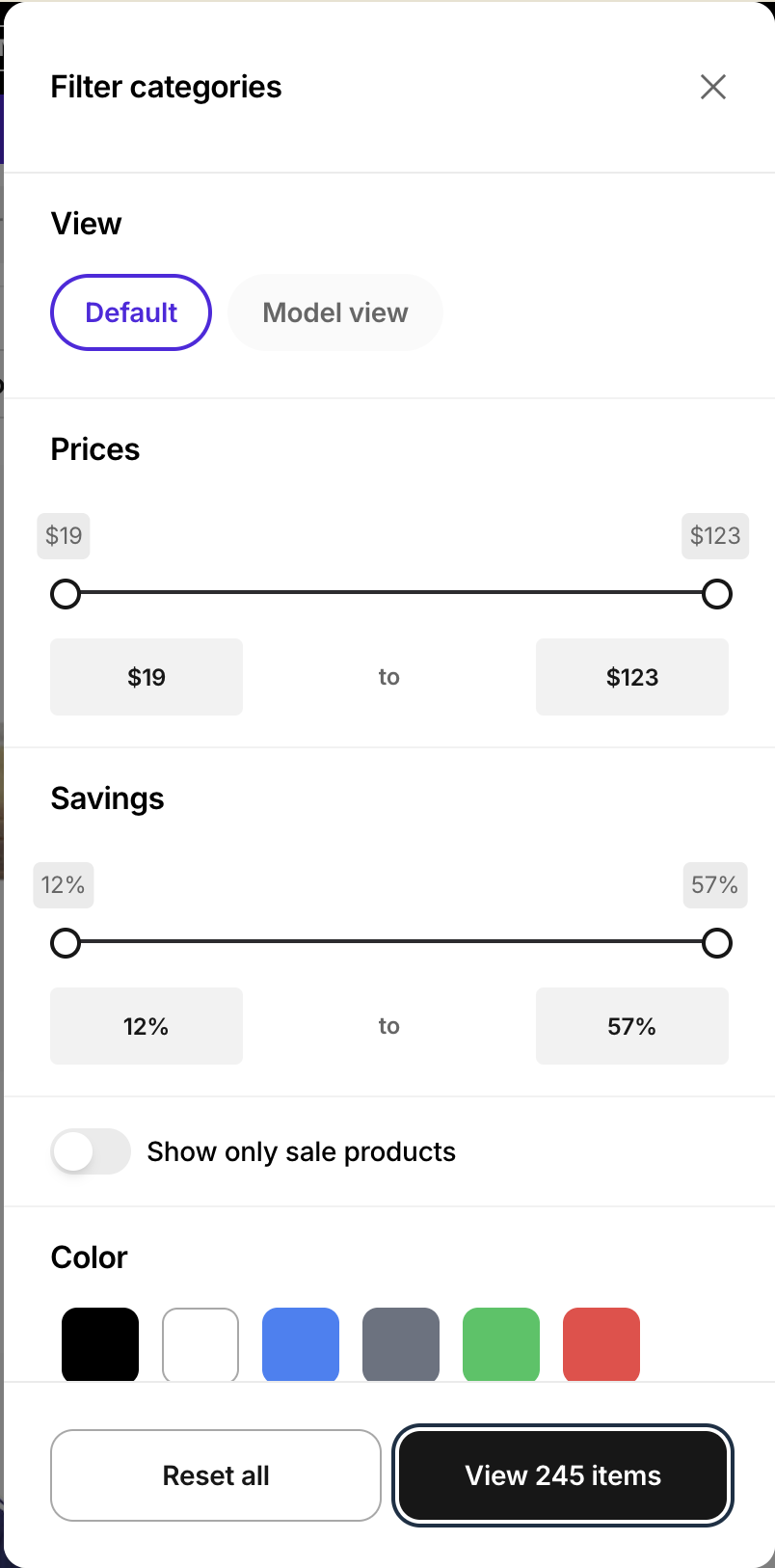This screenshot has height=1568, width=775.
Task: Click the $19 minimum price field
Action: point(147,677)
